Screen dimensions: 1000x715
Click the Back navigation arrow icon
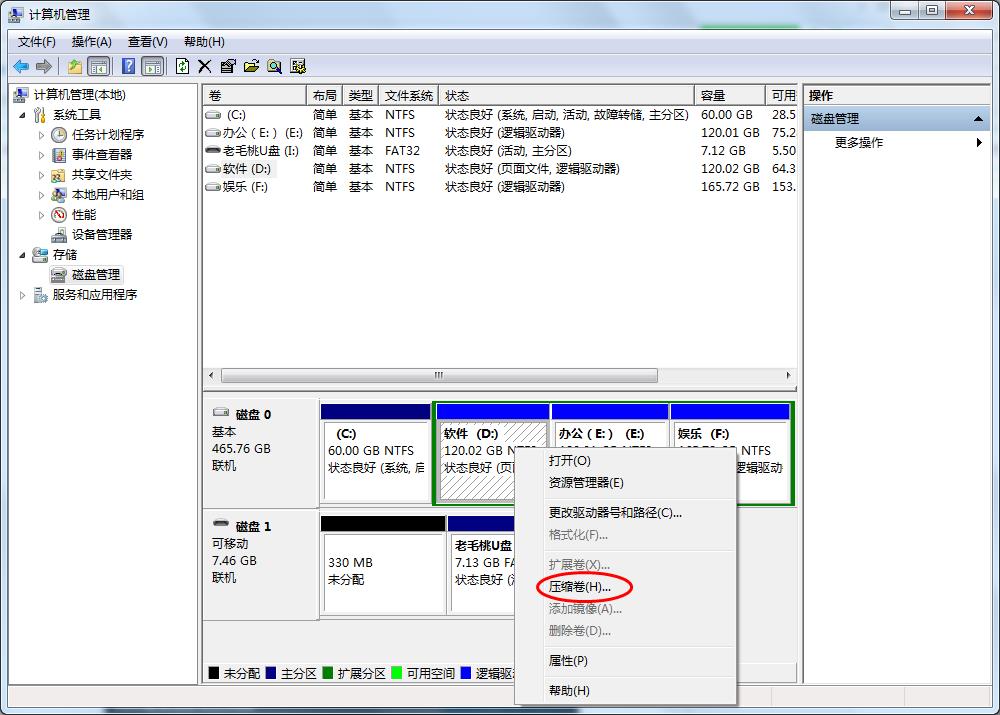[20, 66]
